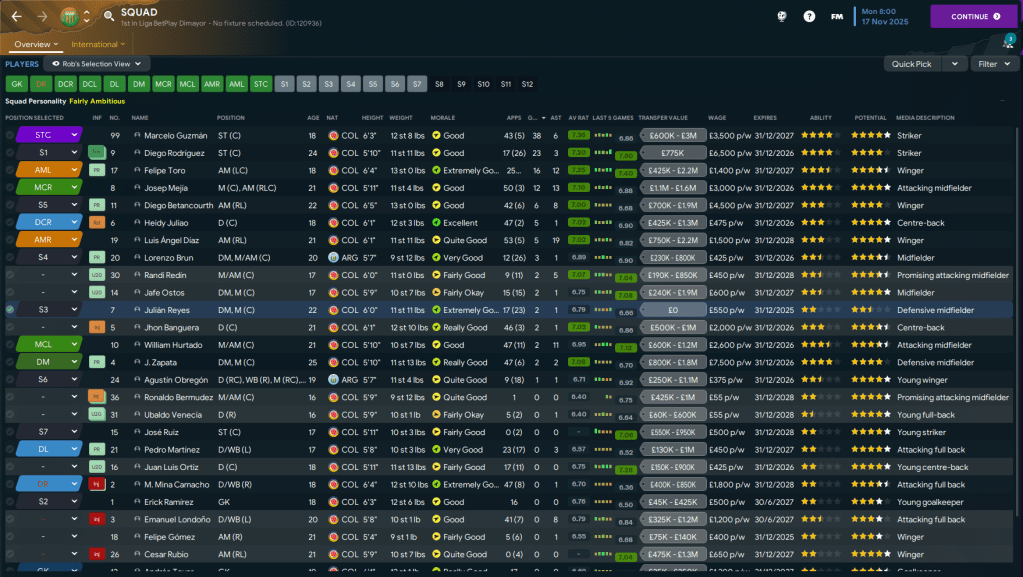The width and height of the screenshot is (1023, 577).
Task: Sort by the Transfer Value column header
Action: pyautogui.click(x=664, y=117)
